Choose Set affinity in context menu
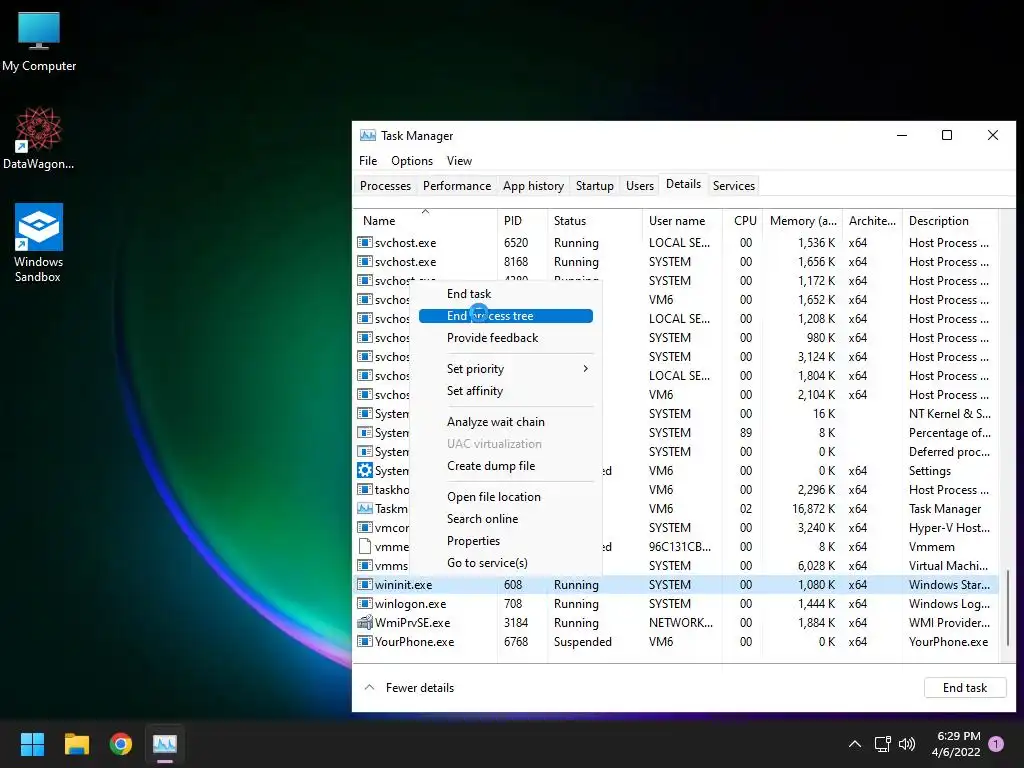1024x768 pixels. [x=506, y=391]
